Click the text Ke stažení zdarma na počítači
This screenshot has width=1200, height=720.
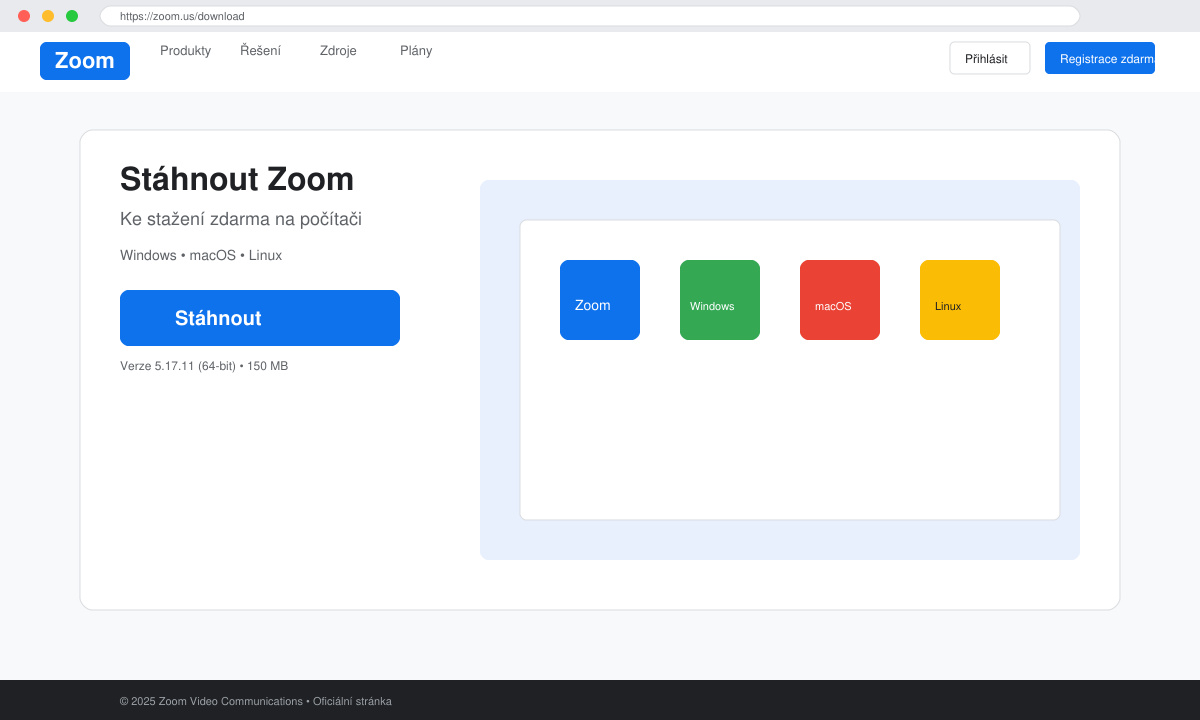point(241,219)
